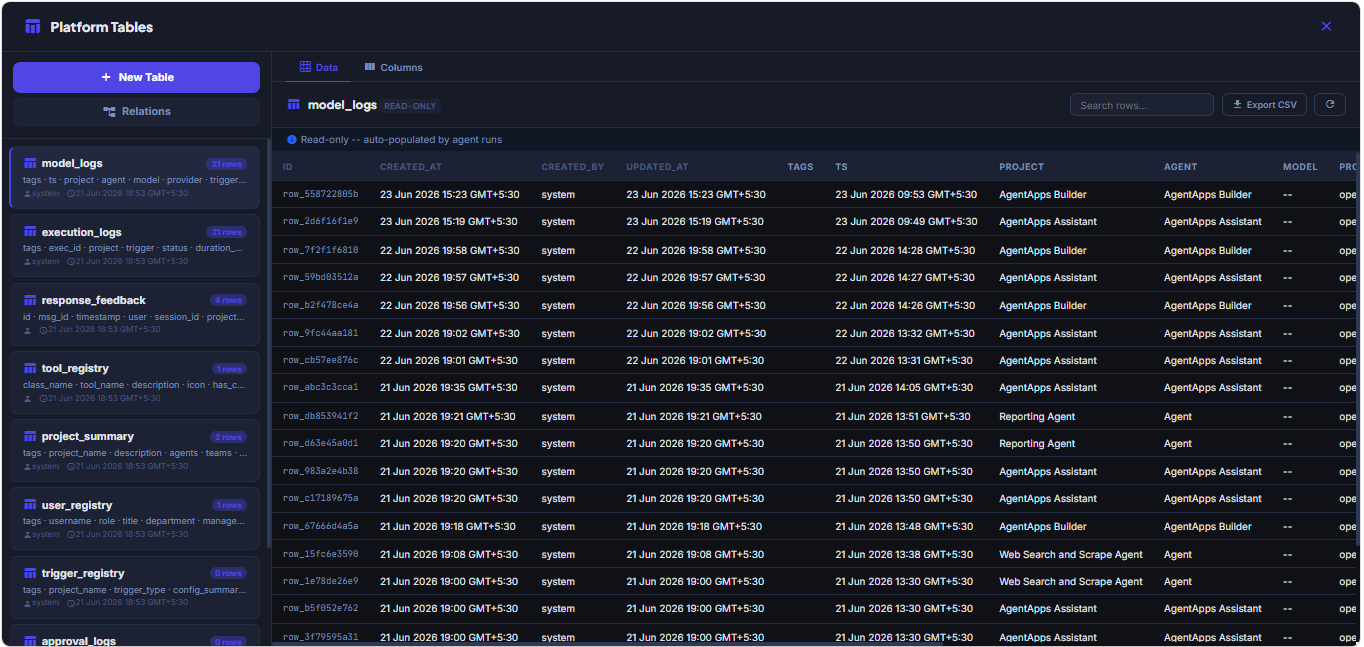Select trigger_registry table in sidebar

coord(134,586)
